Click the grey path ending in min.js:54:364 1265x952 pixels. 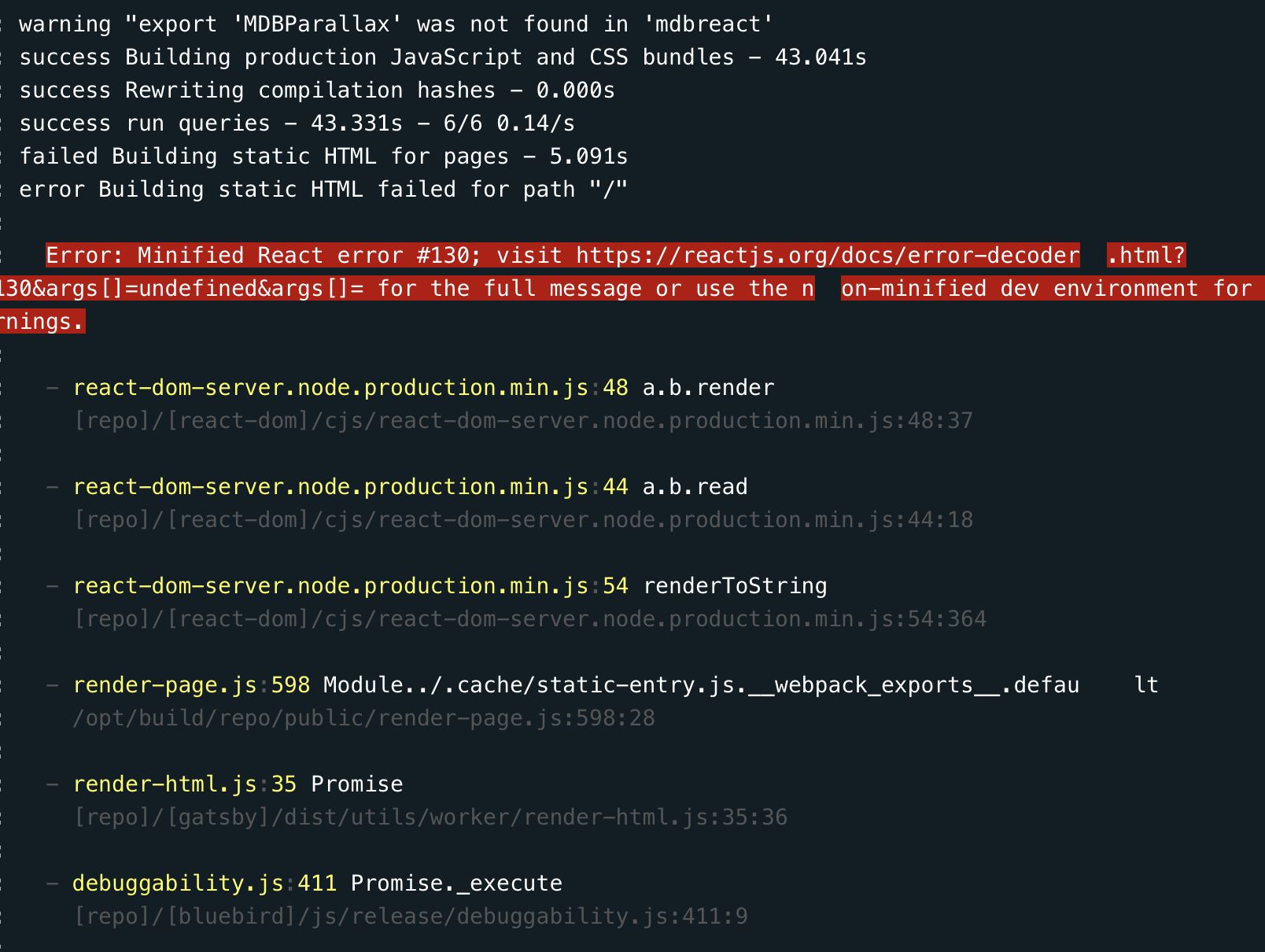tap(529, 619)
